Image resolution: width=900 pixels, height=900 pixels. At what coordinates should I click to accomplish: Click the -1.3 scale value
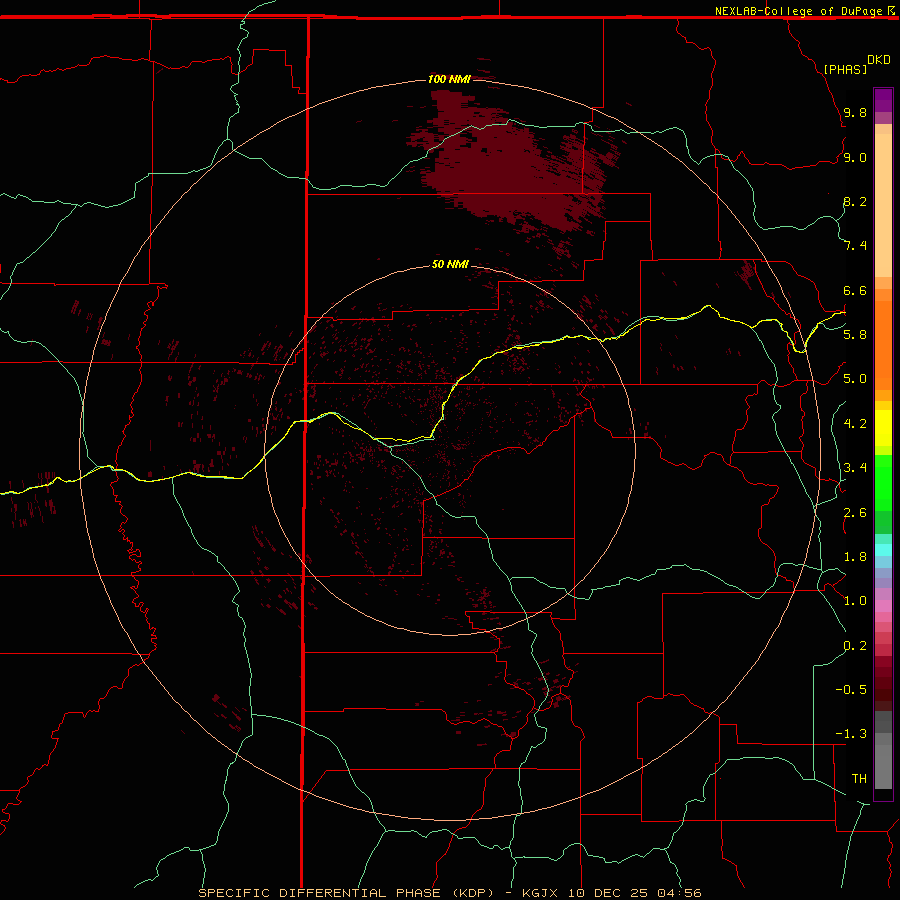point(851,734)
